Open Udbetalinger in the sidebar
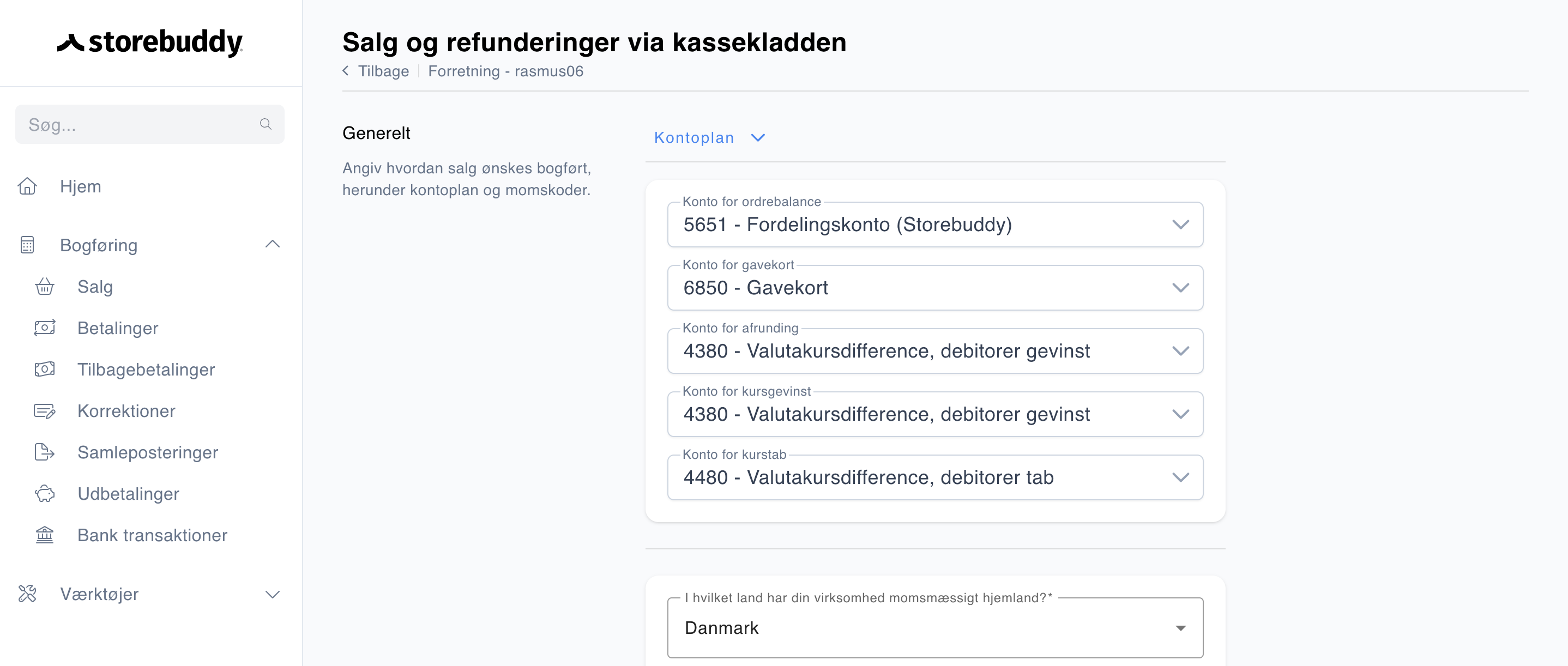Screen dimensions: 1568x666 128,494
